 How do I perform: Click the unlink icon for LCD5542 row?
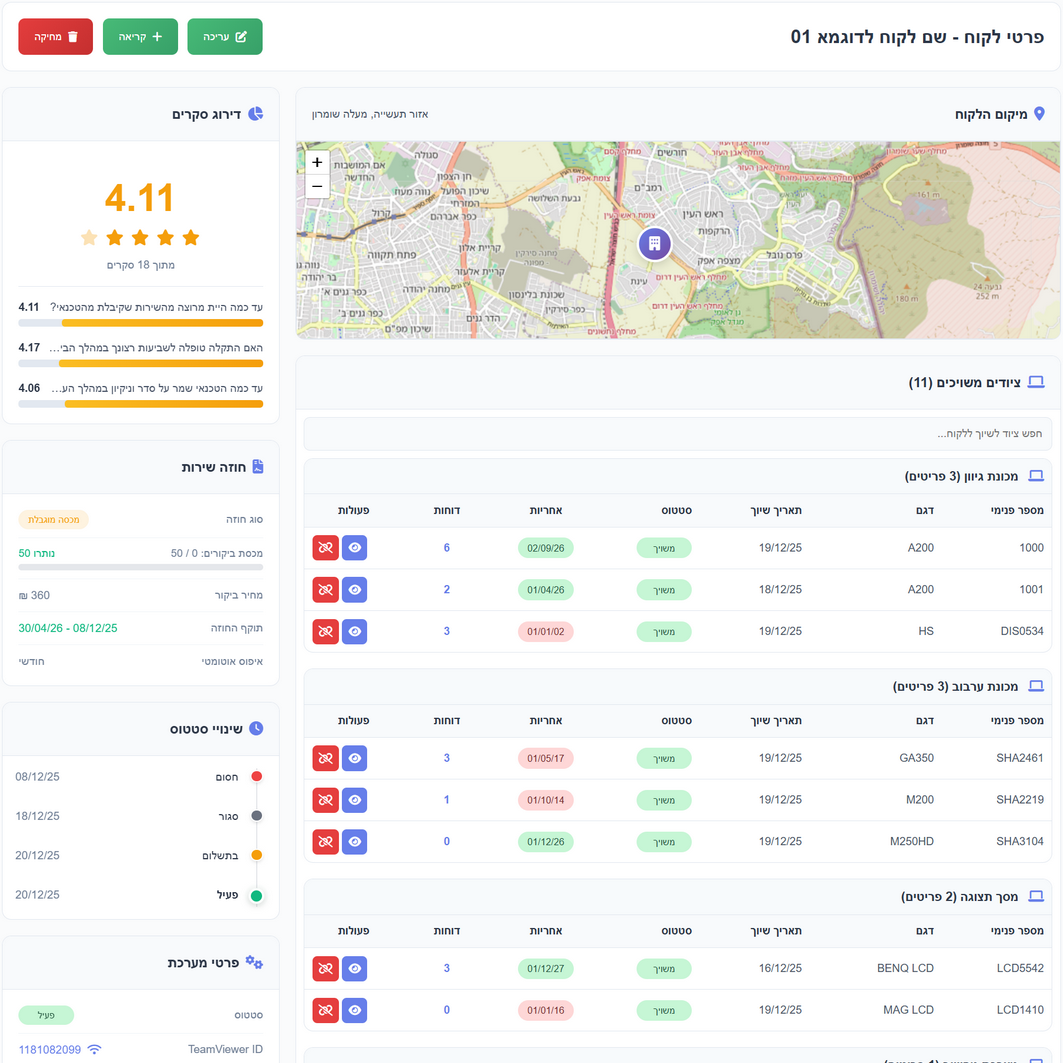click(x=325, y=968)
